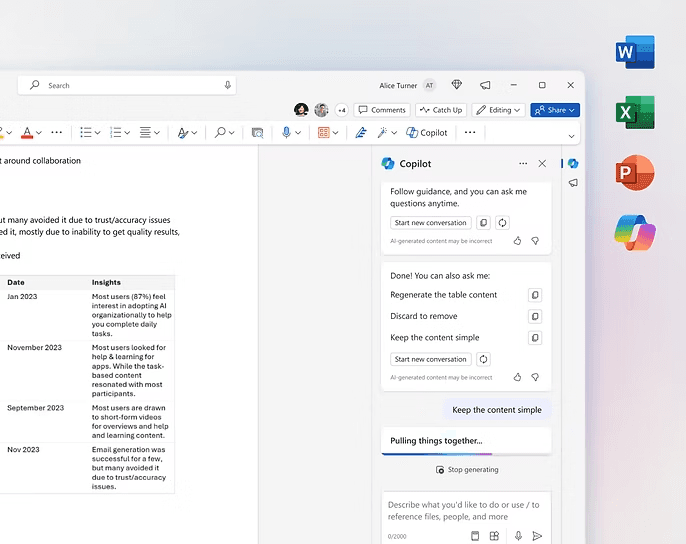This screenshot has height=544, width=686.
Task: View second collaborator avatar
Action: (x=322, y=110)
